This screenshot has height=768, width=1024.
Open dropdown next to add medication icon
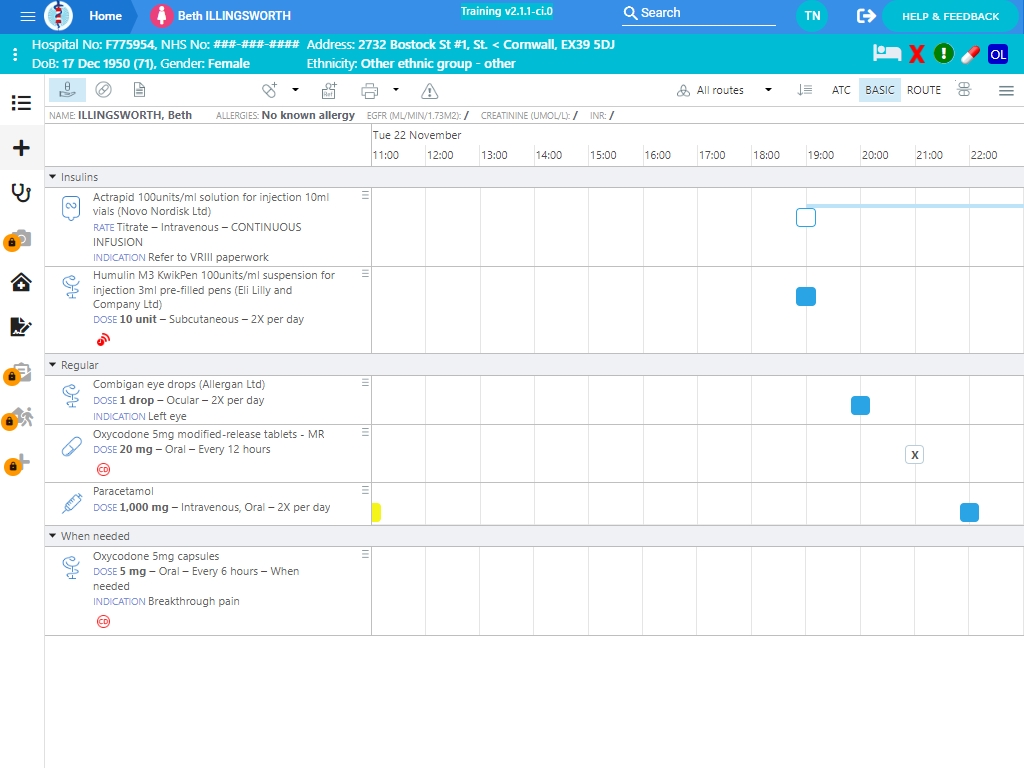point(295,90)
